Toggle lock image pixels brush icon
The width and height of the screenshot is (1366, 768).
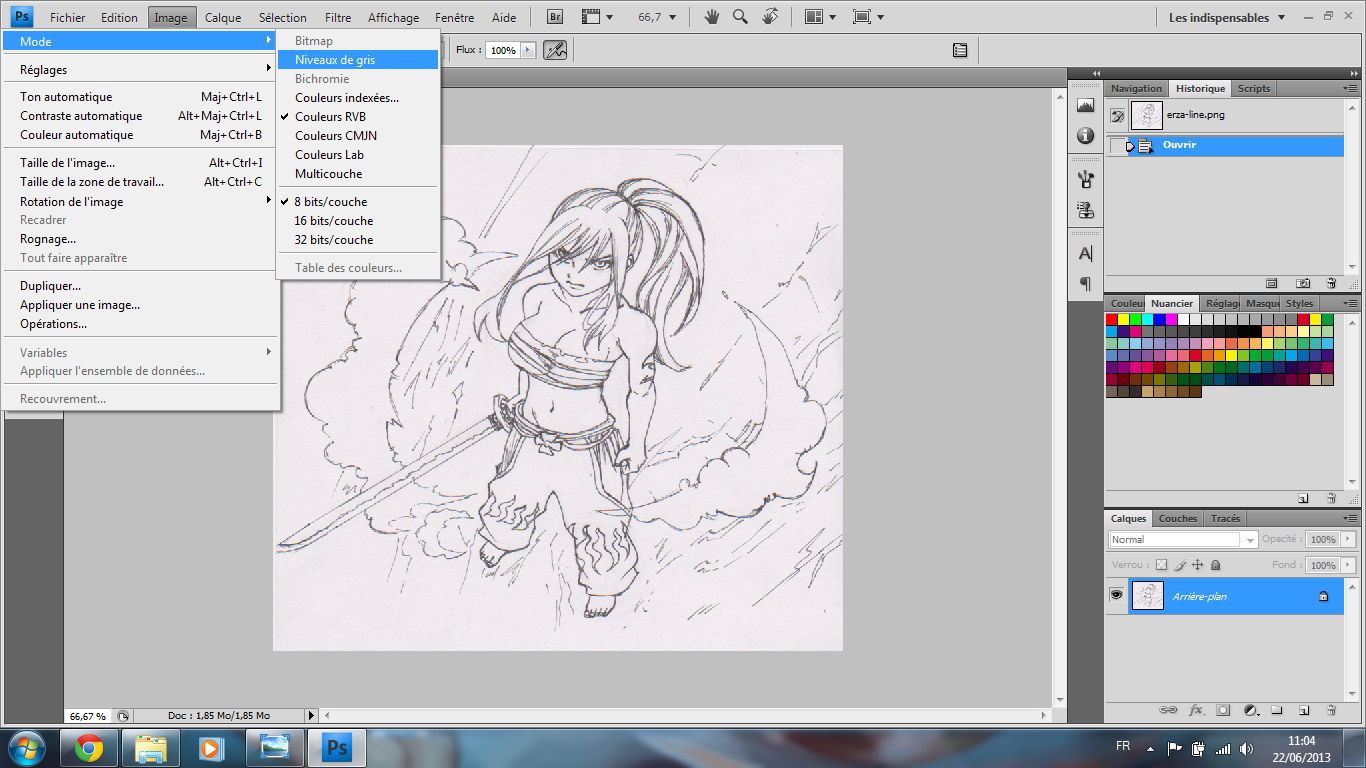[1180, 565]
